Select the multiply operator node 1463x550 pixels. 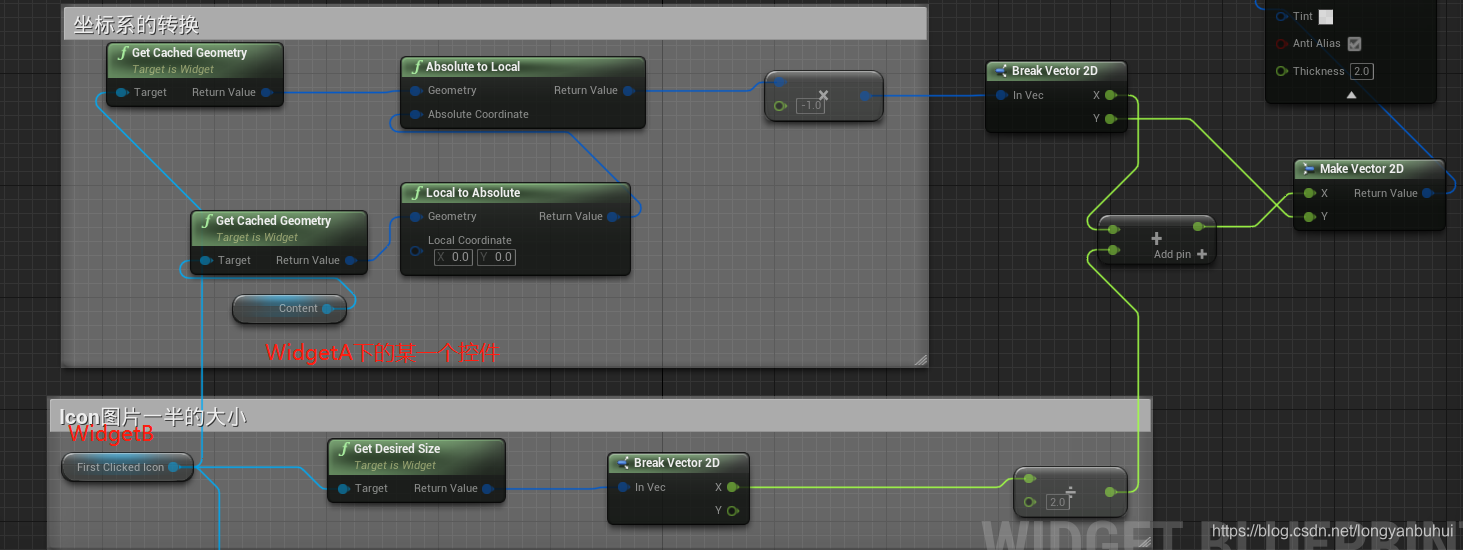[823, 96]
